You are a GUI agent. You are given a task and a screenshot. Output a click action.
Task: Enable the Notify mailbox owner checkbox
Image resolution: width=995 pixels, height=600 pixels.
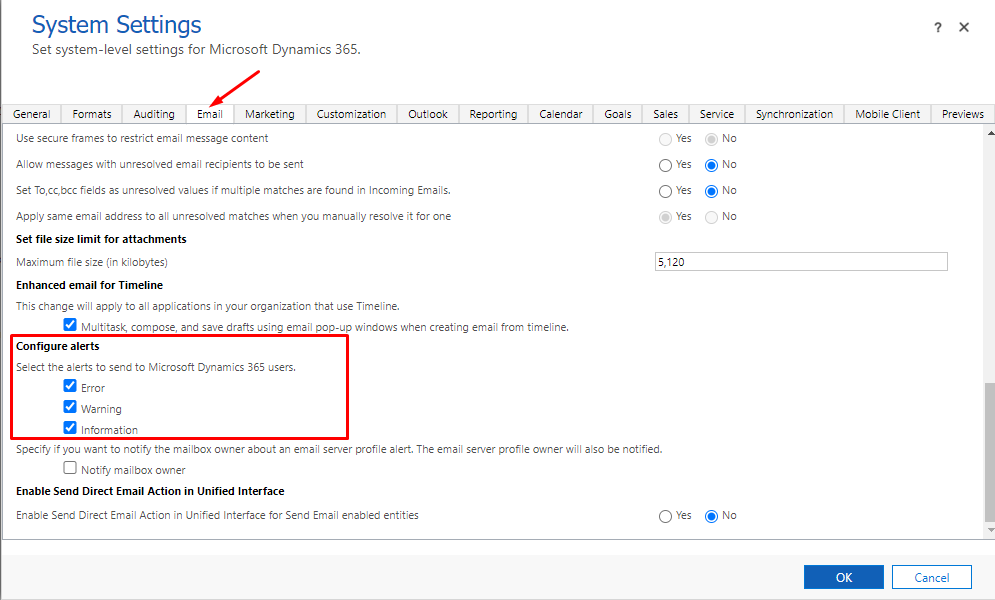coord(69,468)
